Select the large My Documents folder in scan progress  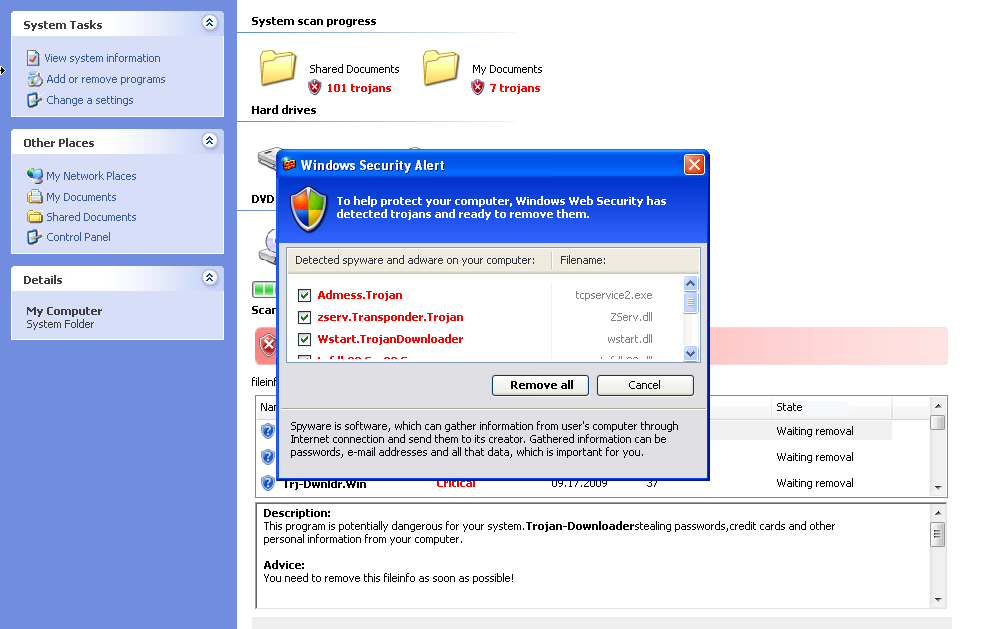click(x=441, y=68)
